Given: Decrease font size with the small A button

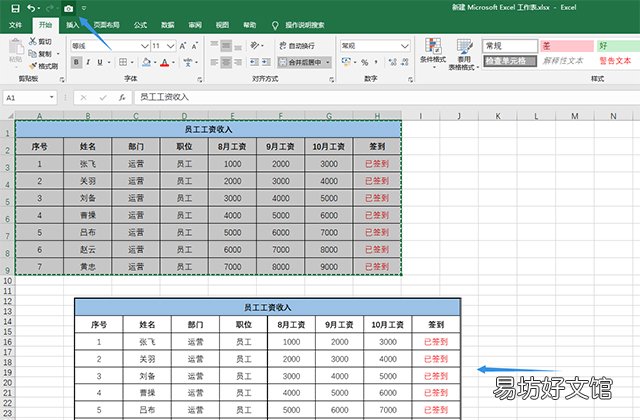Looking at the screenshot, I should click(x=195, y=46).
